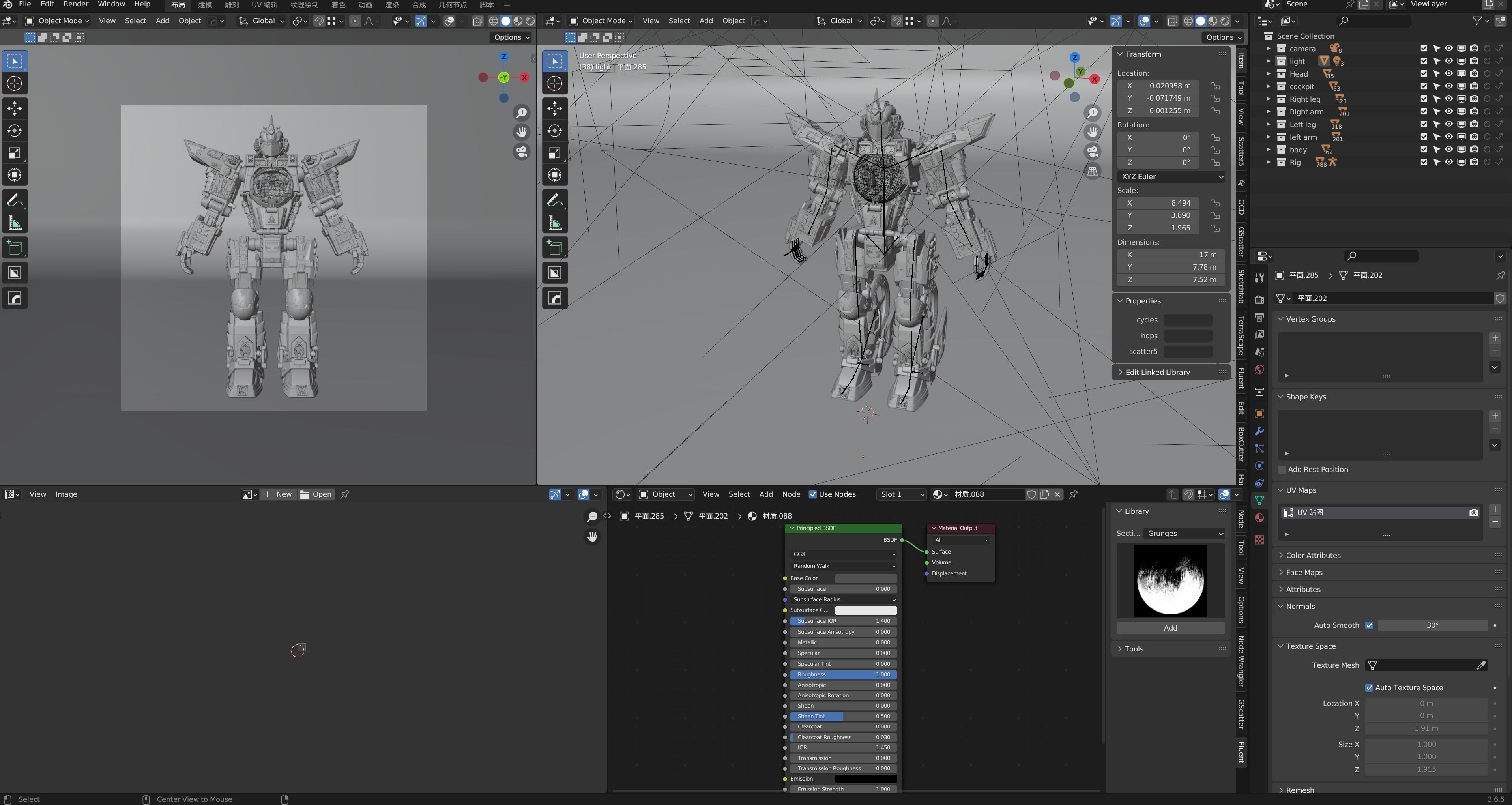Open the Object Data mesh properties tab

point(1259,500)
